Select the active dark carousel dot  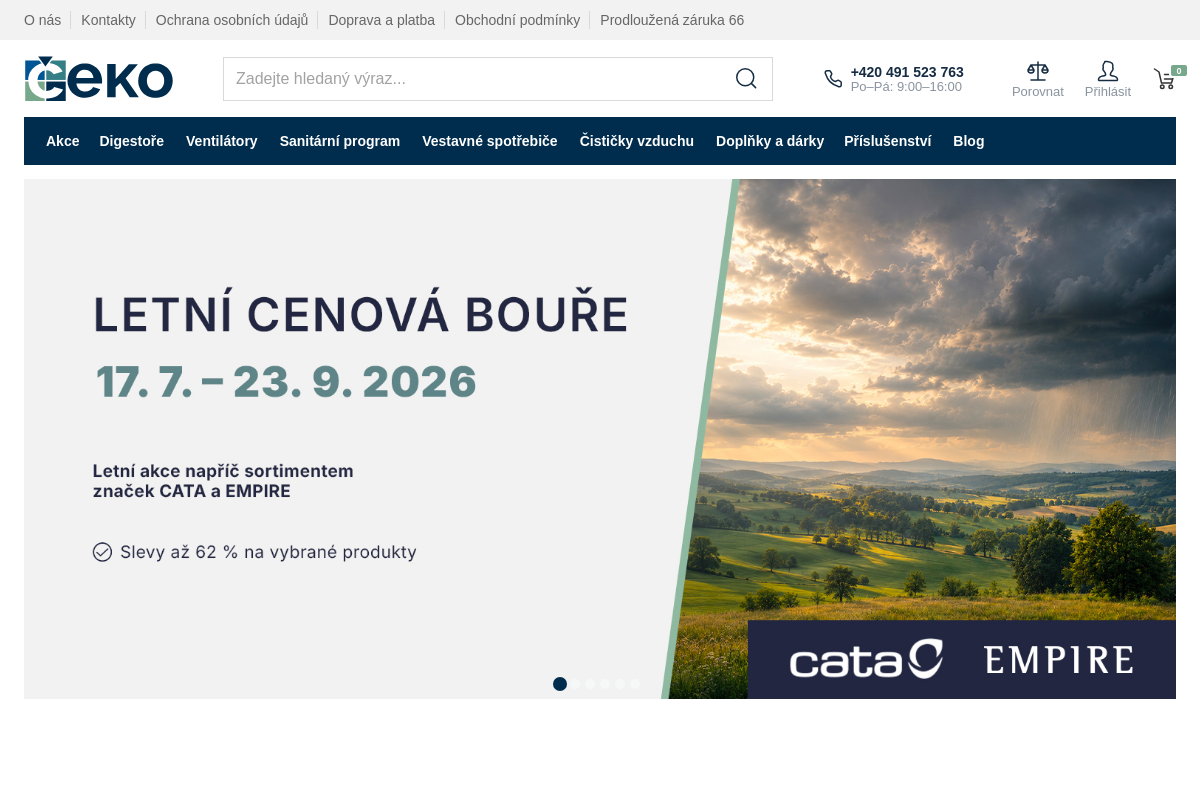(x=560, y=684)
